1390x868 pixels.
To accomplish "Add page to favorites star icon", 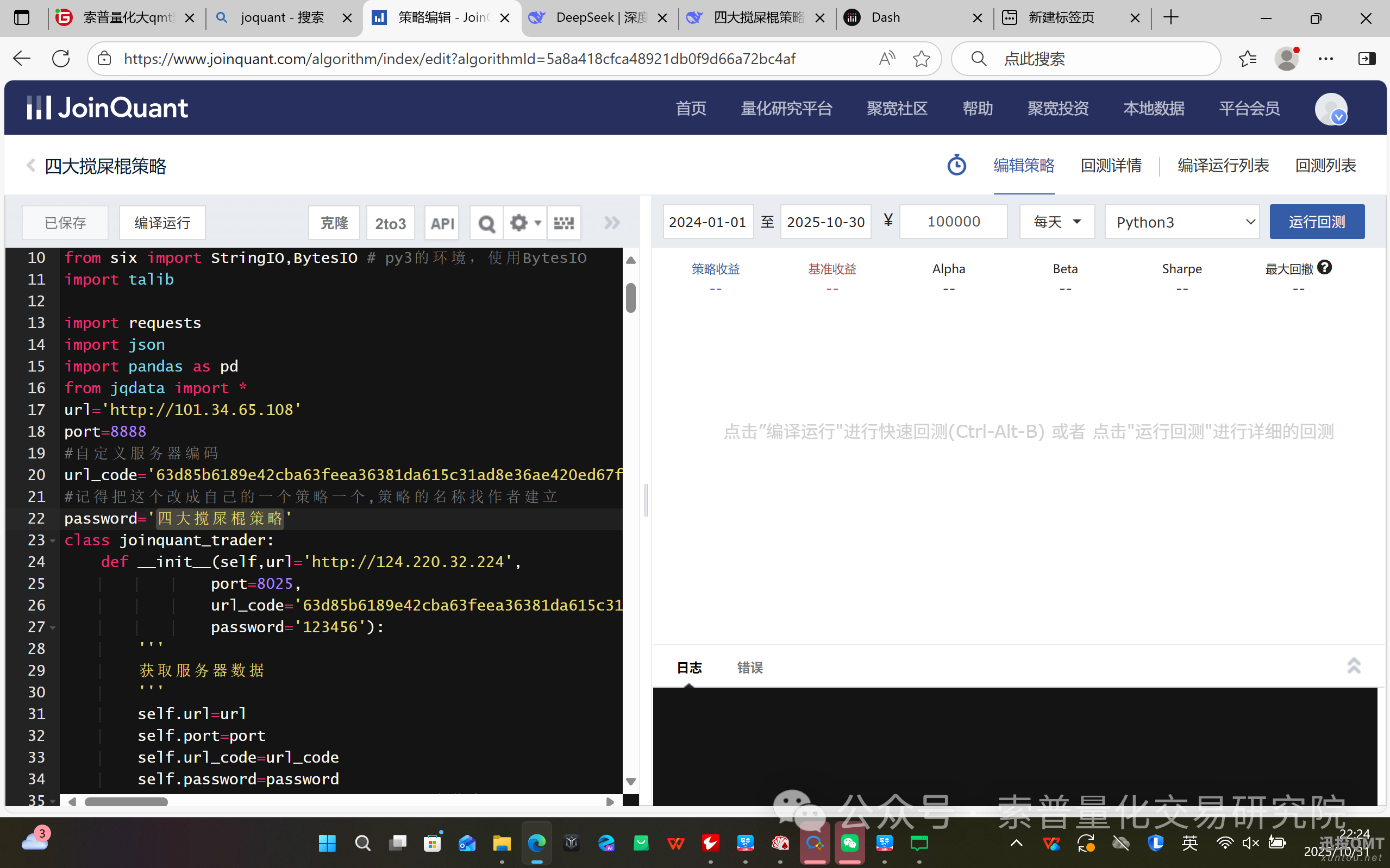I will click(x=921, y=59).
